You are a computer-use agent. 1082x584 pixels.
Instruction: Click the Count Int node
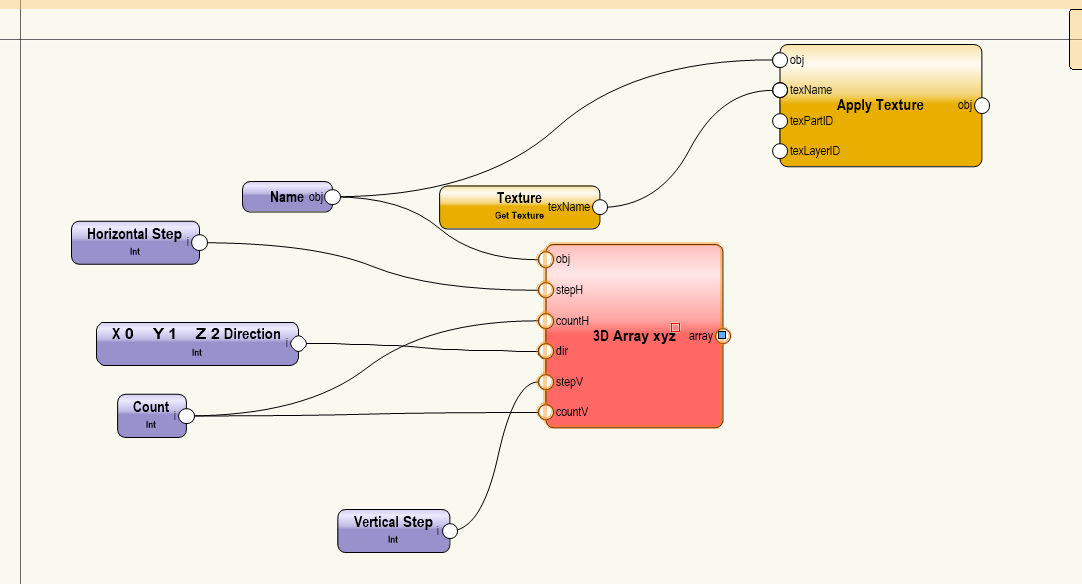click(150, 415)
